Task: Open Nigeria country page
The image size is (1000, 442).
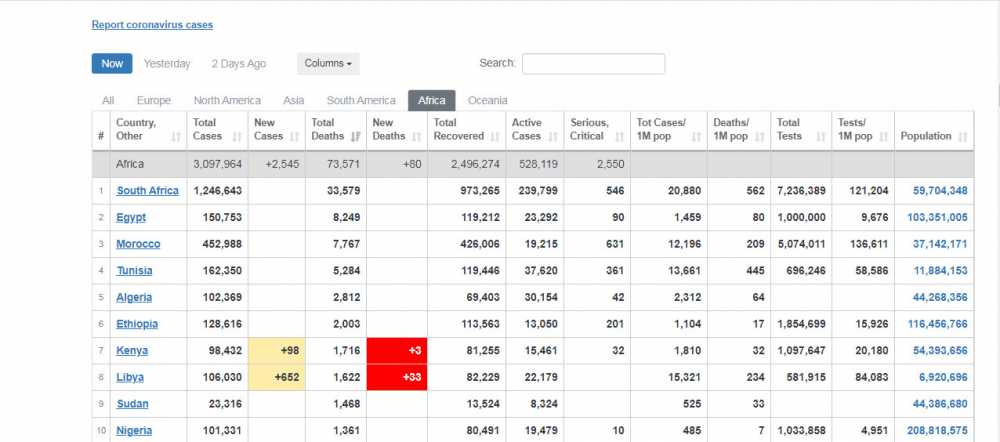Action: pos(134,431)
